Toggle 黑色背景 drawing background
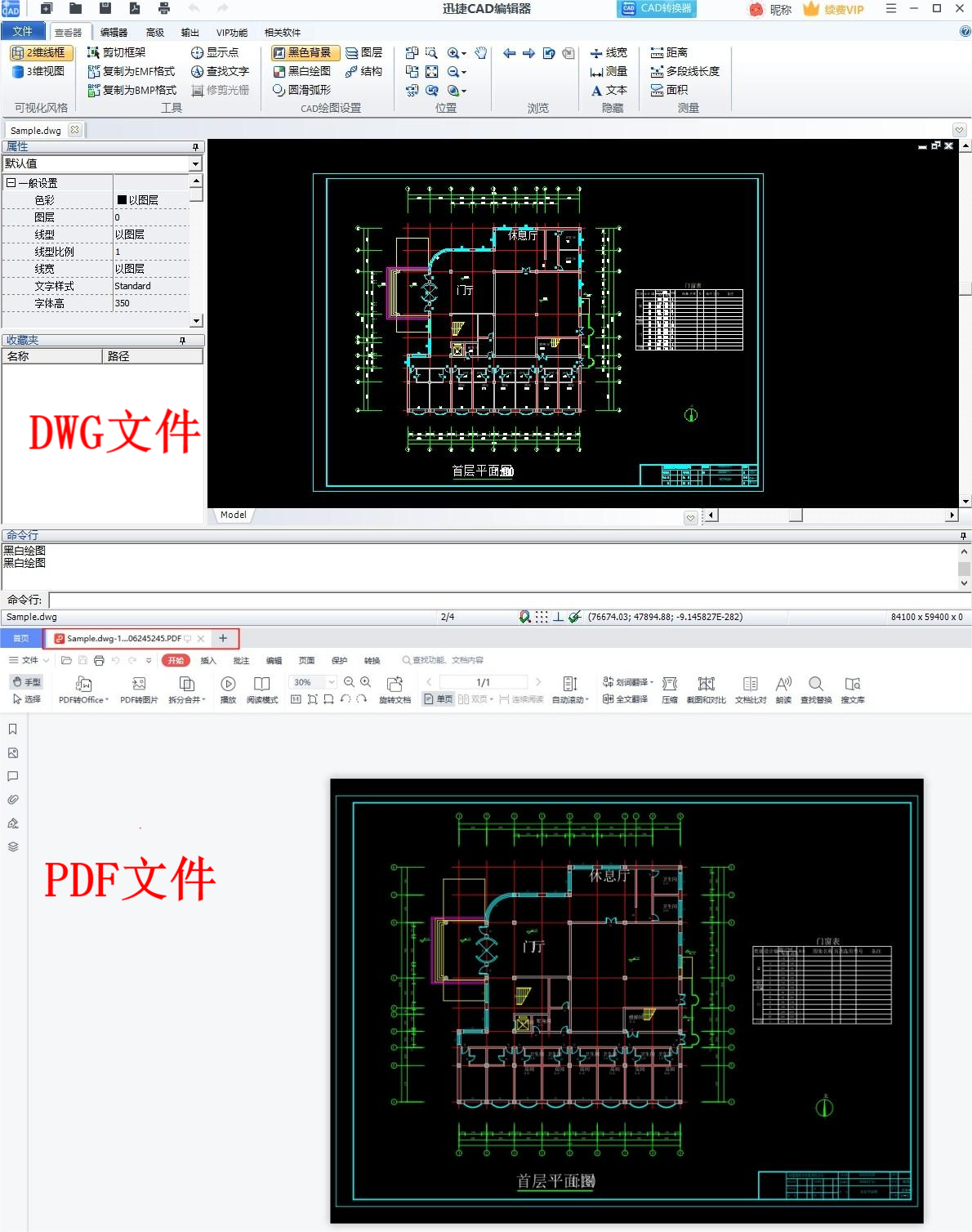 (305, 51)
